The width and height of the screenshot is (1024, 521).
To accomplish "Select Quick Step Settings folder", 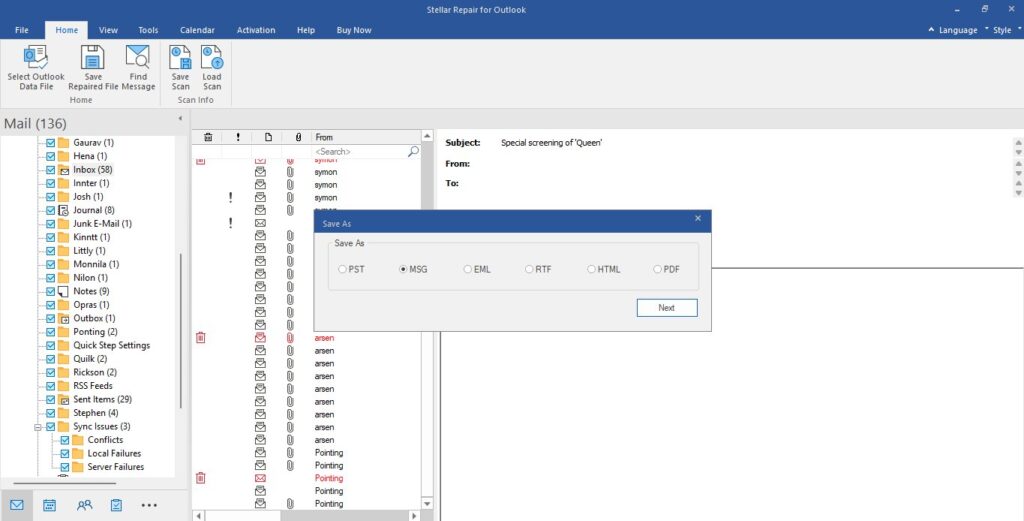I will click(x=112, y=345).
